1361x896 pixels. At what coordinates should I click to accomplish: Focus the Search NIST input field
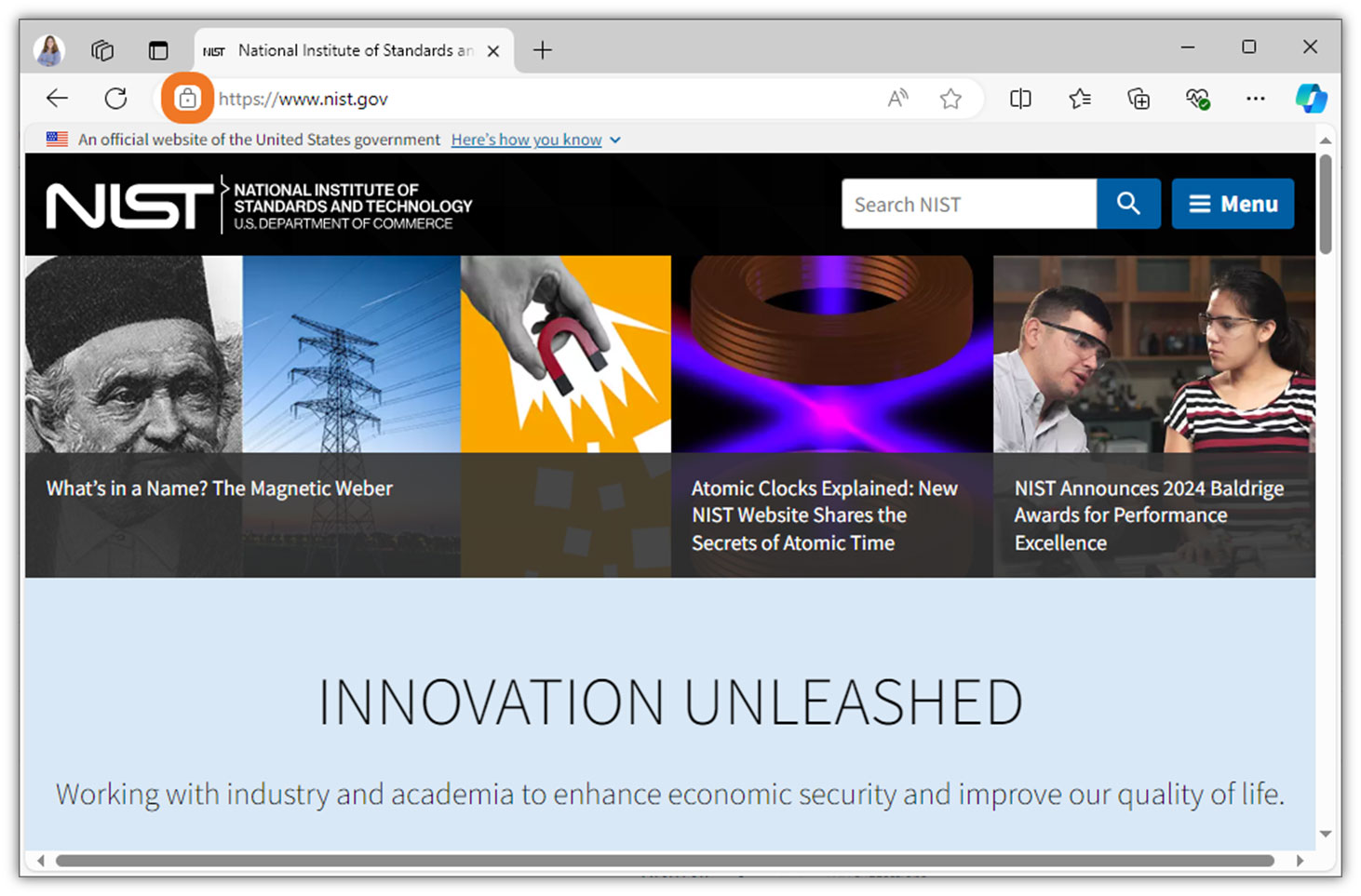pos(968,204)
